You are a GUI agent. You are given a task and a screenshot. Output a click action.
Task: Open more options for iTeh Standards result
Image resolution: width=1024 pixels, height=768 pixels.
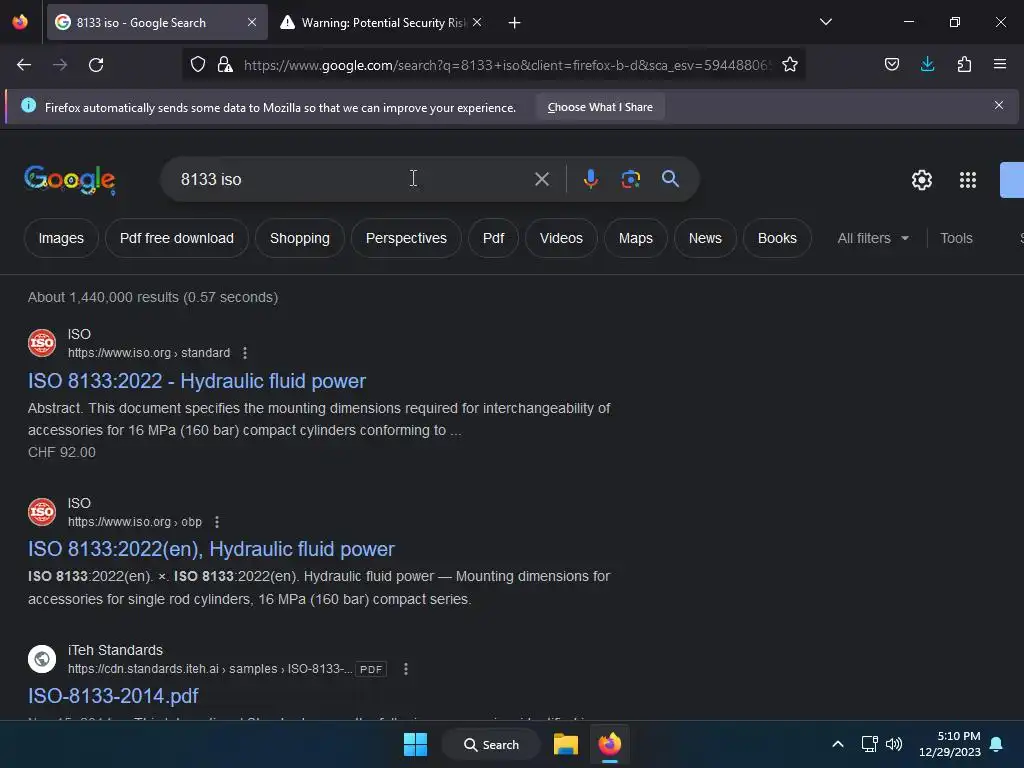406,669
